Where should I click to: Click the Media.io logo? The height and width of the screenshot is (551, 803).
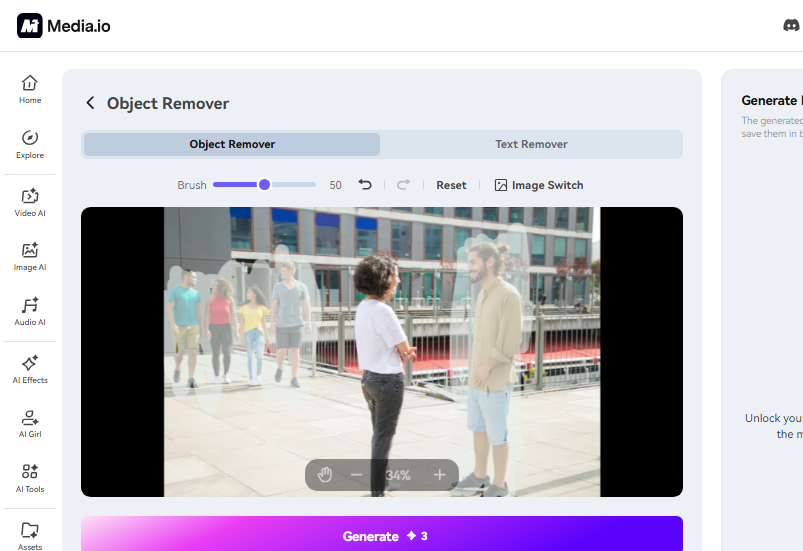(64, 26)
